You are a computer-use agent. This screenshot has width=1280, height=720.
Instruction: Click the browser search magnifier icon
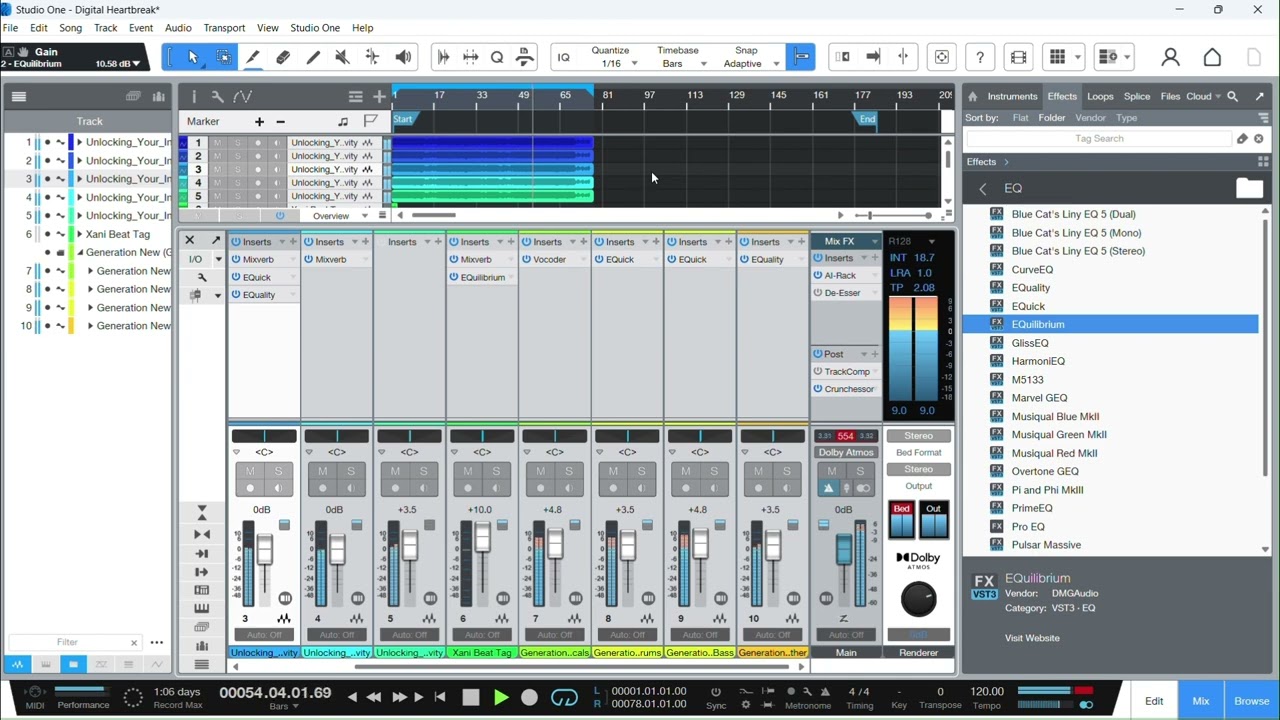(1233, 96)
